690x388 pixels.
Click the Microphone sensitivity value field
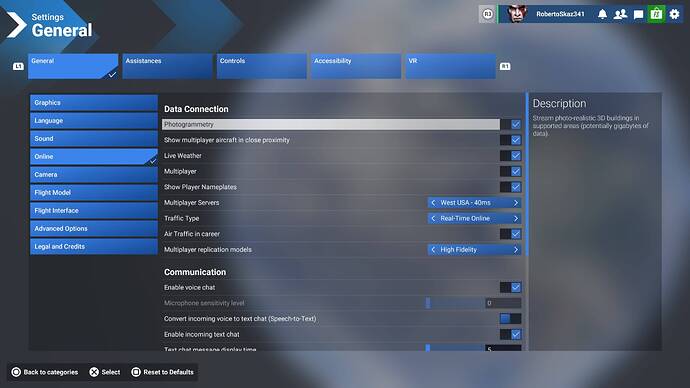point(503,303)
